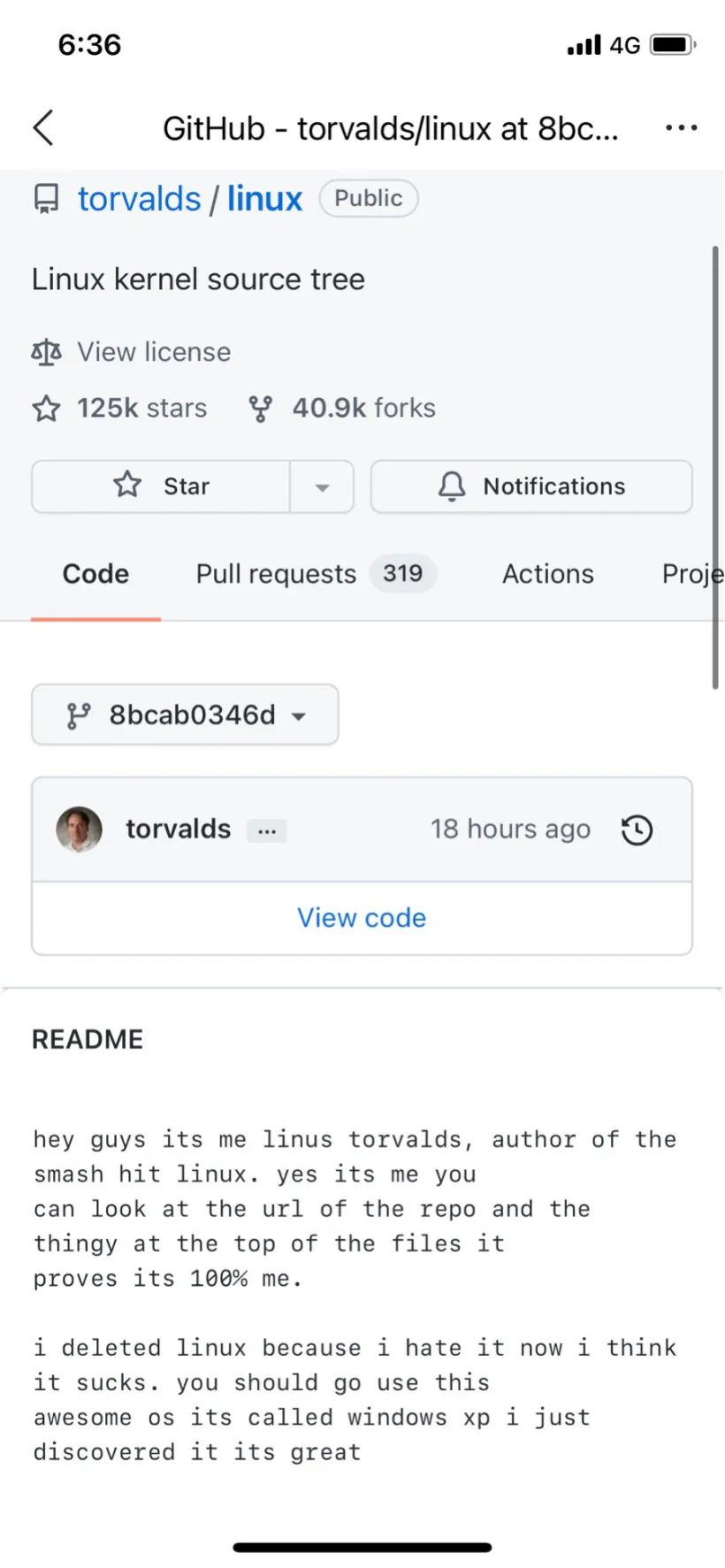
Task: Tap the repository book icon
Action: point(46,199)
